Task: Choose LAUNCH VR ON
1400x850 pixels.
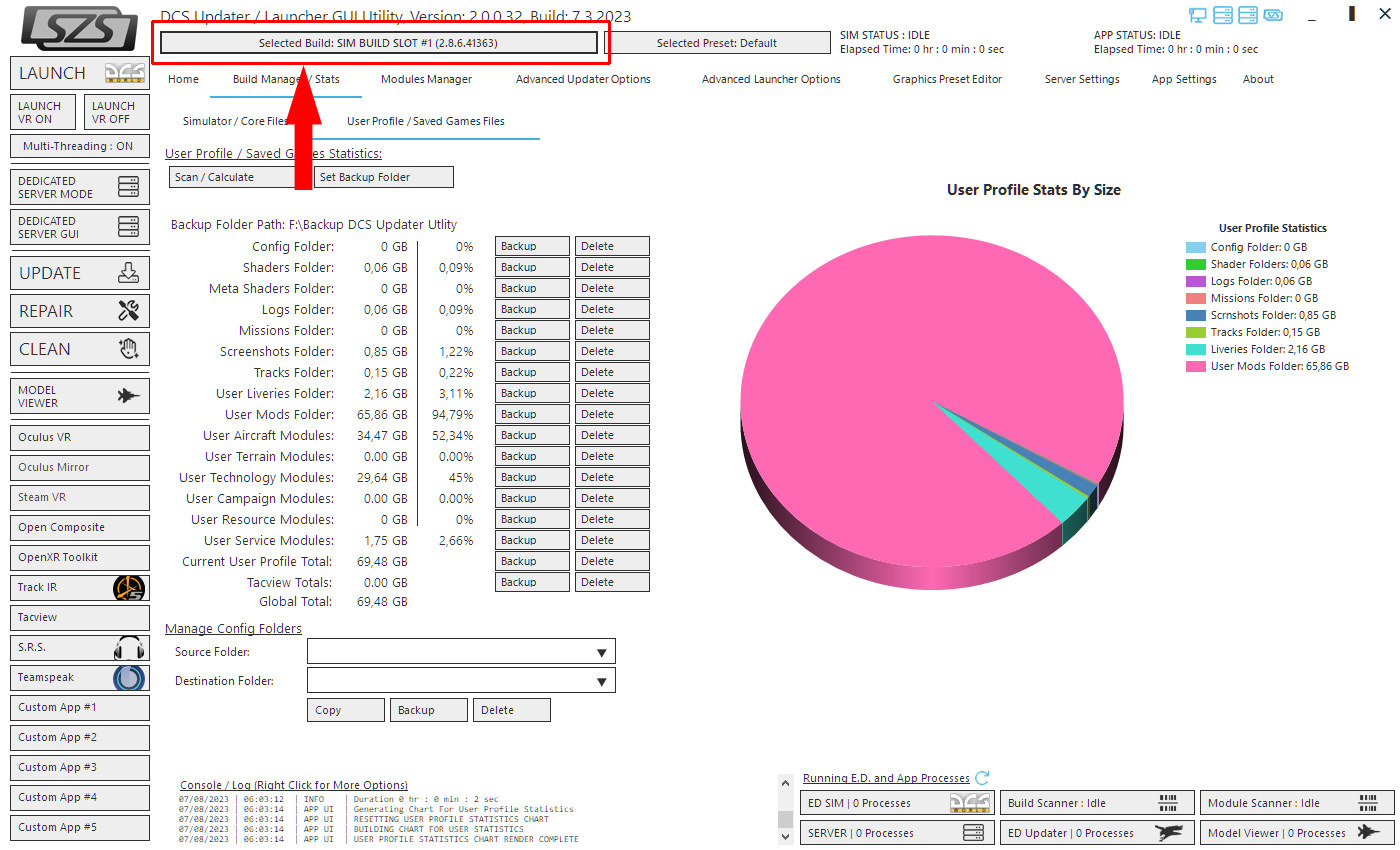Action: coord(45,112)
